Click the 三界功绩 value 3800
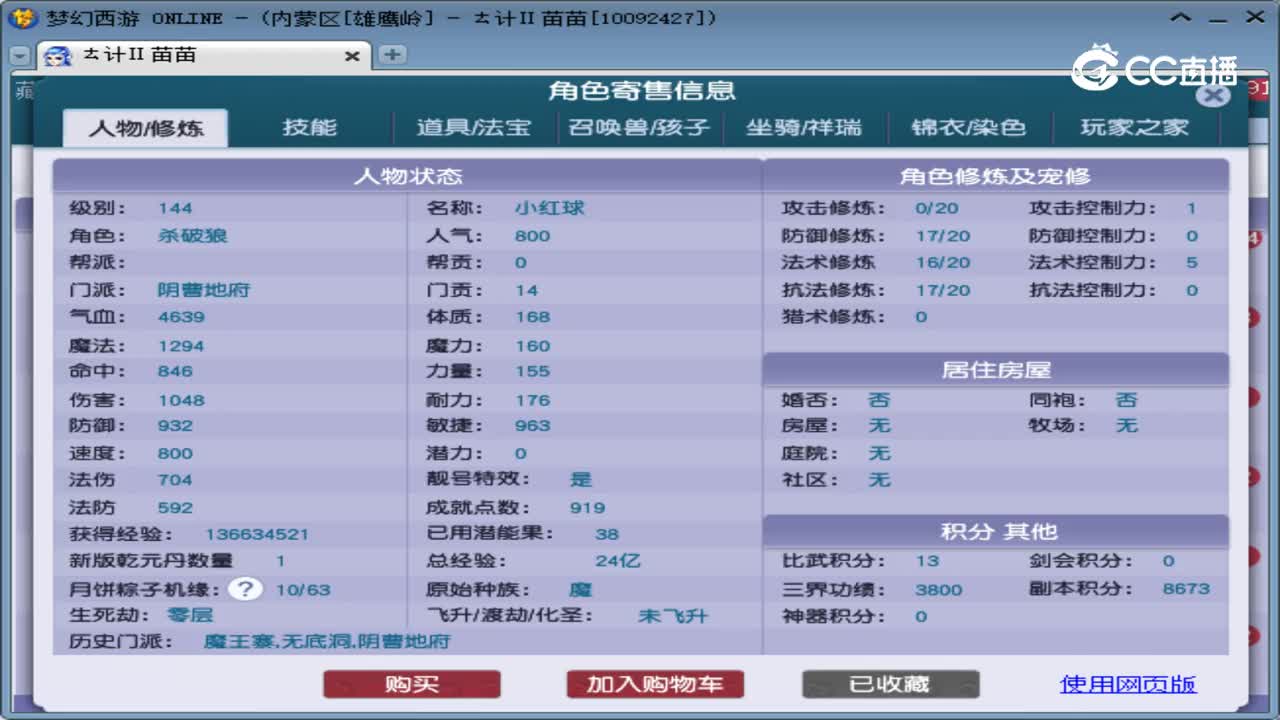1280x720 pixels. pos(939,589)
